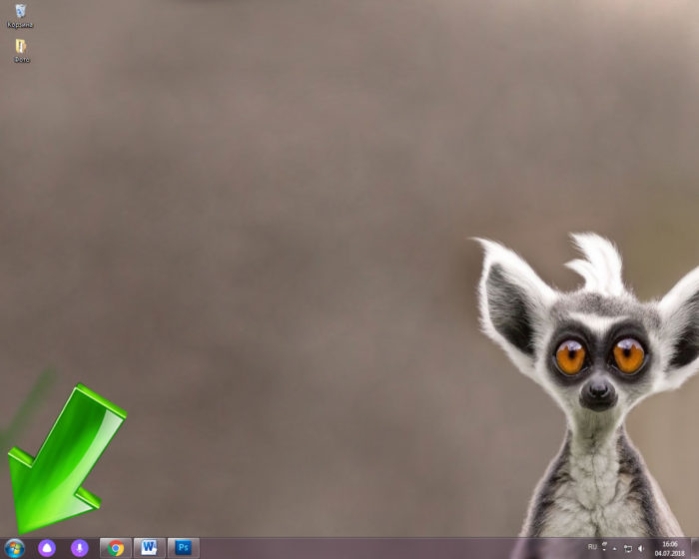Open the language bar options icon
Image resolution: width=699 pixels, height=559 pixels.
point(604,547)
